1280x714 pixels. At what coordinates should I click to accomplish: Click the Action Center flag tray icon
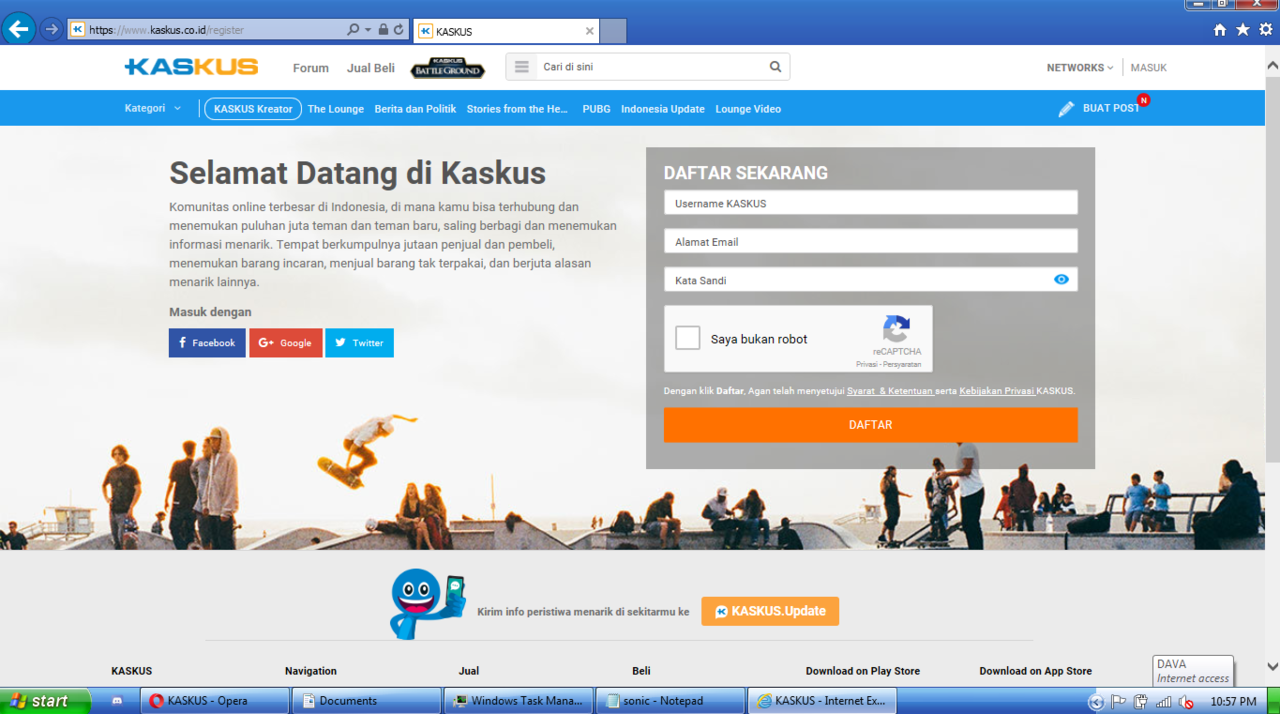[x=1119, y=702]
